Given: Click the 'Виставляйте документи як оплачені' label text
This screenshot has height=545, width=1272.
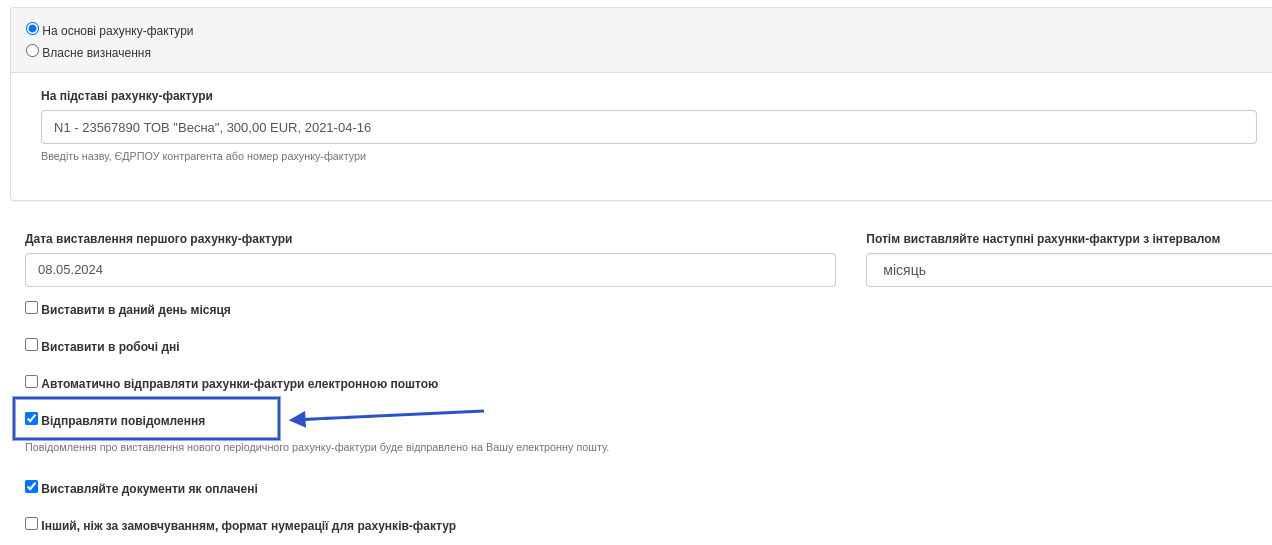Looking at the screenshot, I should [150, 489].
